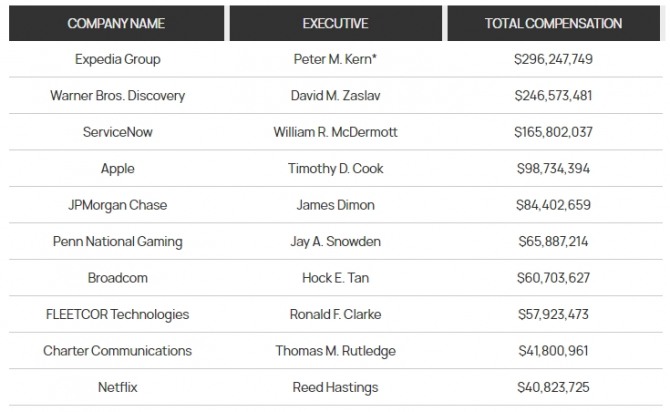Click the Total Compensation column header
Screen dimensions: 670x412
click(553, 23)
